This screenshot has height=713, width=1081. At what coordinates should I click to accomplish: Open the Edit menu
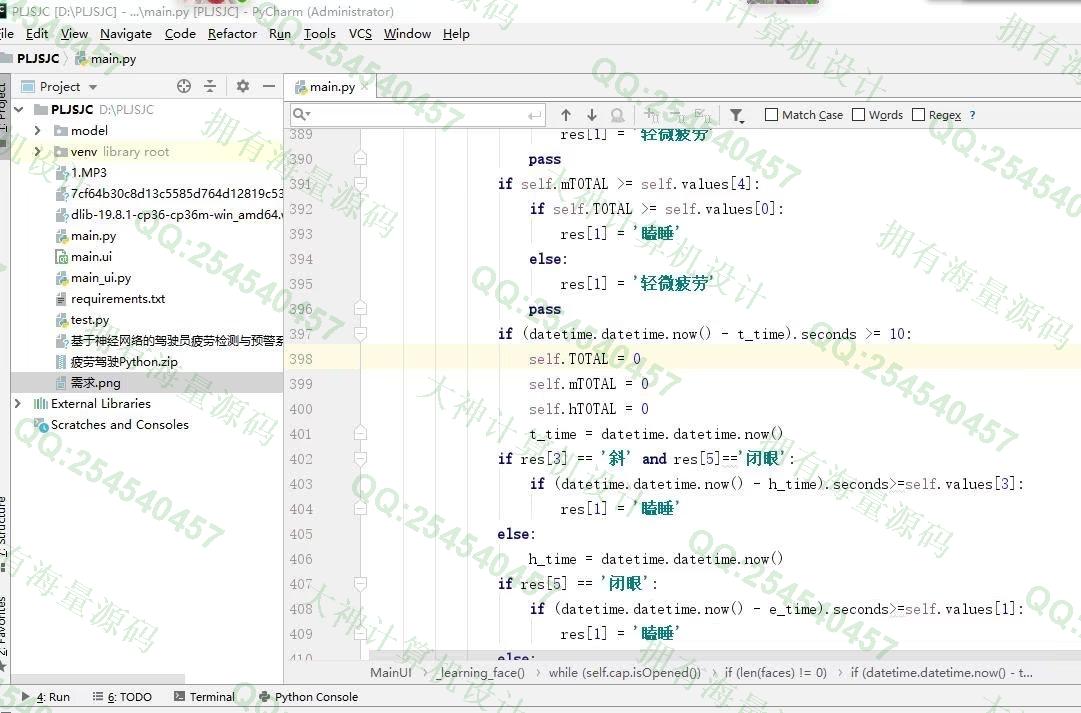[37, 34]
